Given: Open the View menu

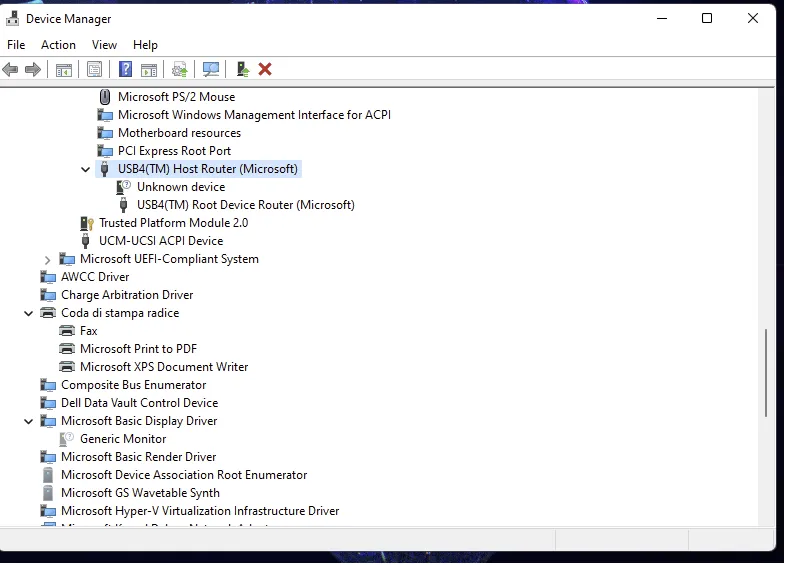Looking at the screenshot, I should [104, 45].
